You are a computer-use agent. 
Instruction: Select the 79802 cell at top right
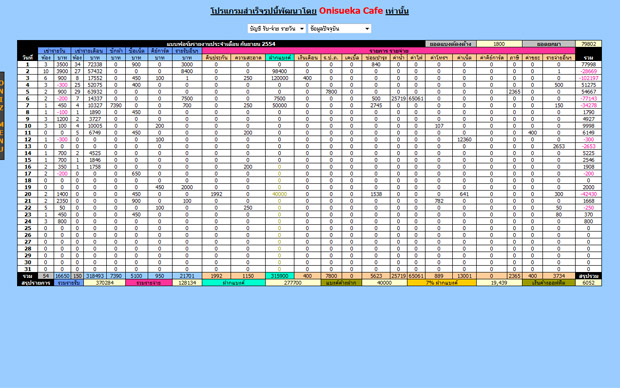[x=588, y=44]
